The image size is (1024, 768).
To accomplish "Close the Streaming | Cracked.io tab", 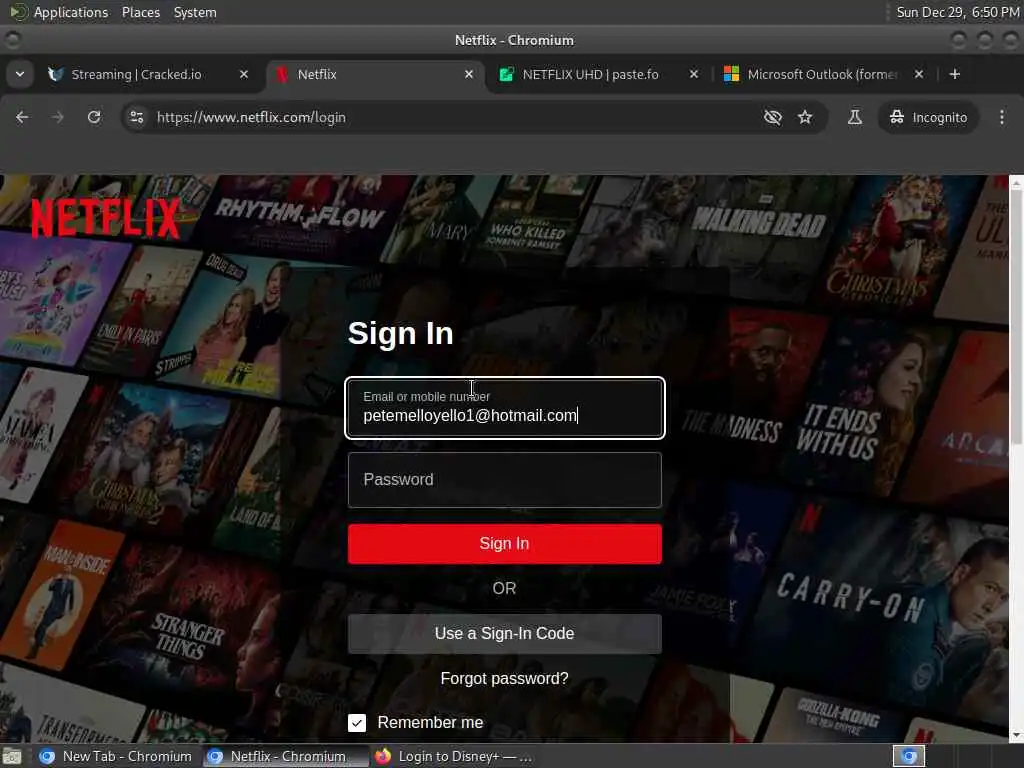I will tap(244, 74).
